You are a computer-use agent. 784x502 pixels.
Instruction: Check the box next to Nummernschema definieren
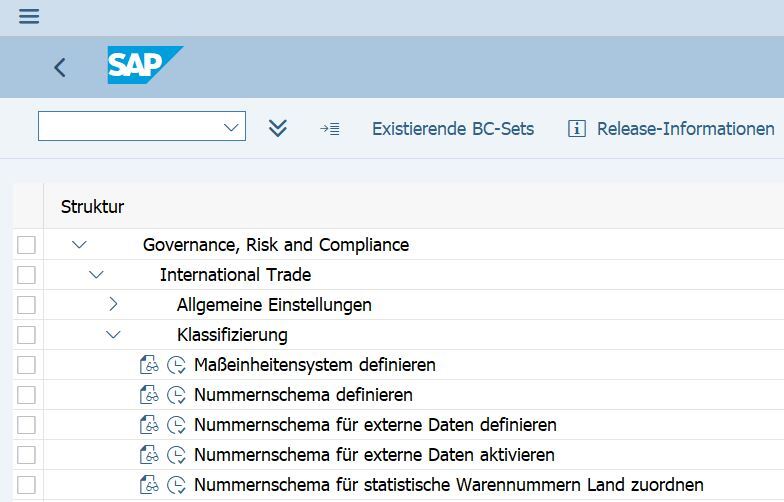26,395
